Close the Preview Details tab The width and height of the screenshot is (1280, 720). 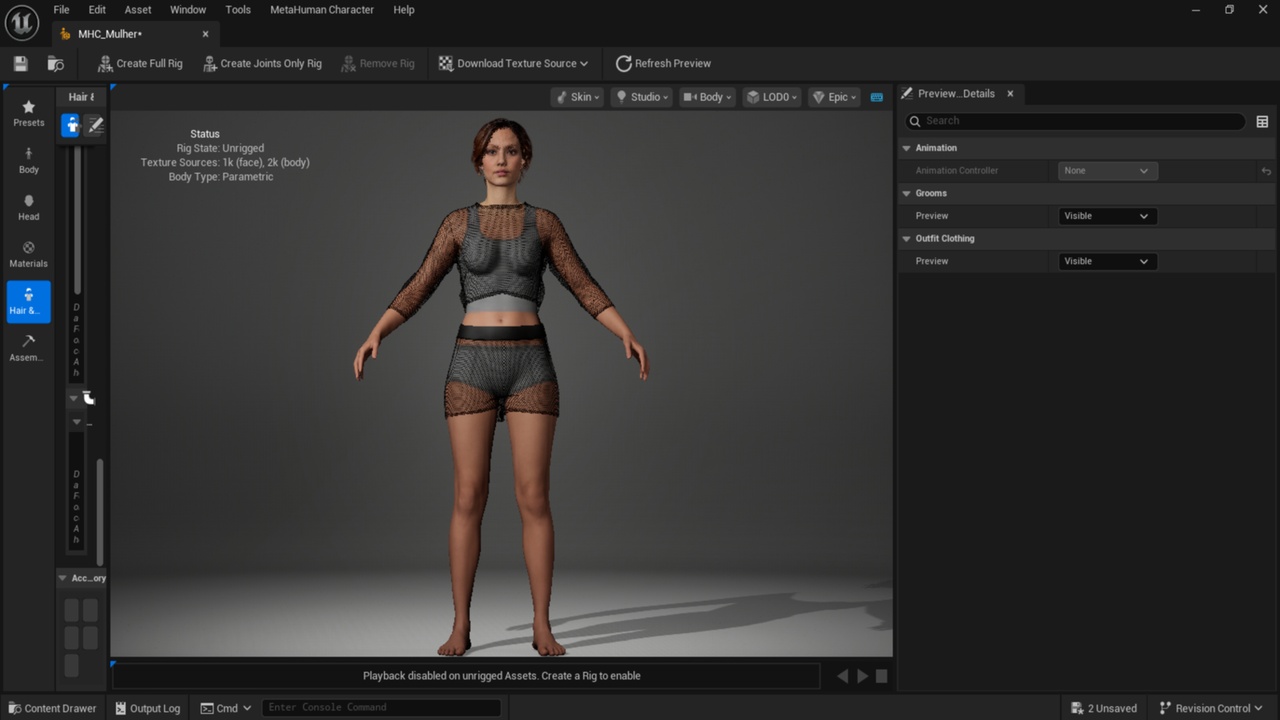click(x=1010, y=94)
